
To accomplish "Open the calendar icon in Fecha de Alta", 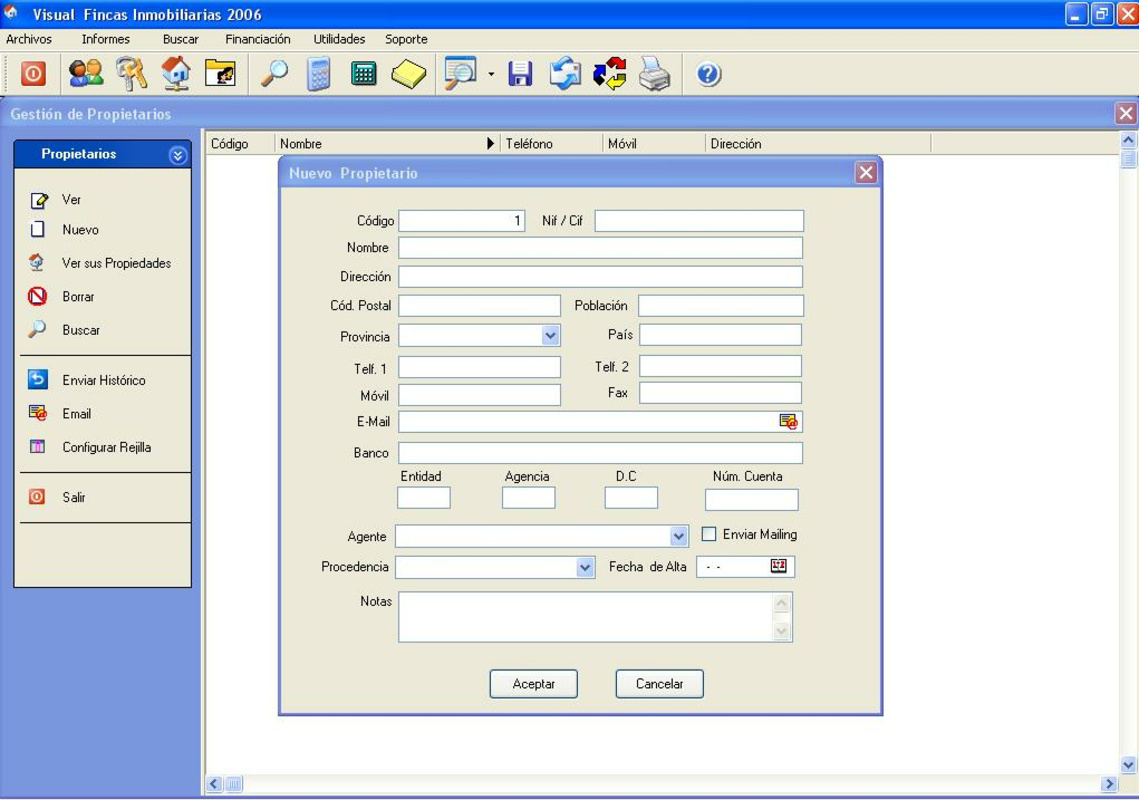I will [x=778, y=566].
